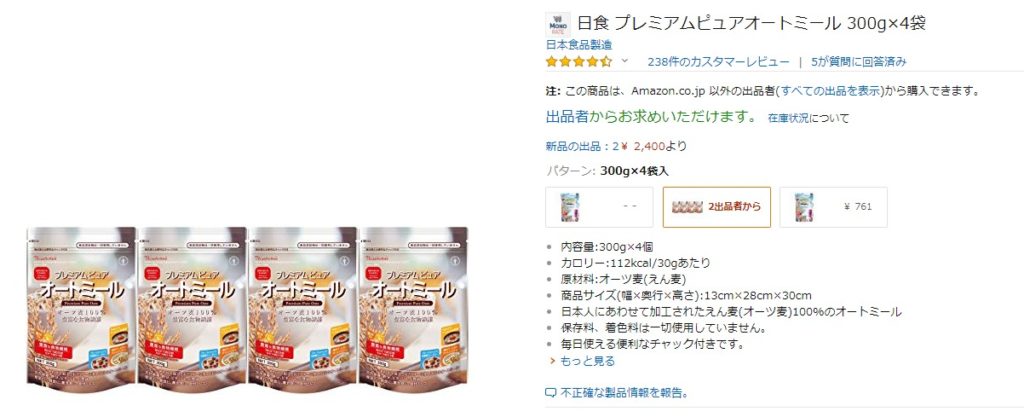Select the ¥761 pattern option
This screenshot has height=417, width=1024.
pos(833,207)
